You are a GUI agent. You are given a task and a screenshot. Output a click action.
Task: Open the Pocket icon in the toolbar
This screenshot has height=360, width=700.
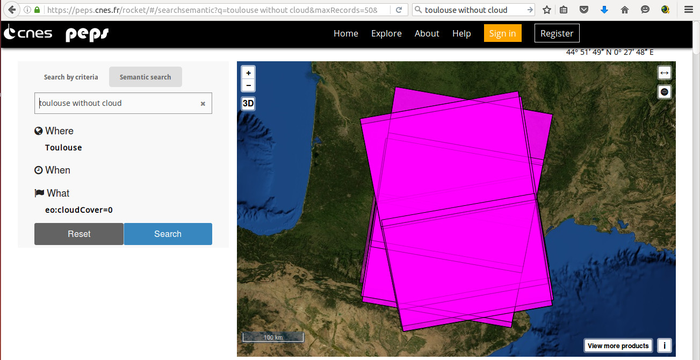[x=583, y=10]
